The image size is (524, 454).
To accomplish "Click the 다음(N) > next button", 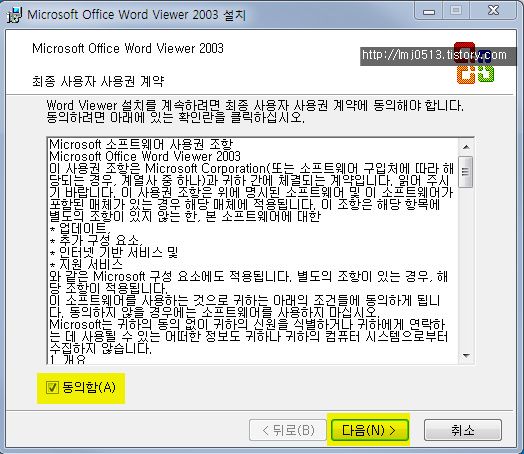I will [x=370, y=430].
